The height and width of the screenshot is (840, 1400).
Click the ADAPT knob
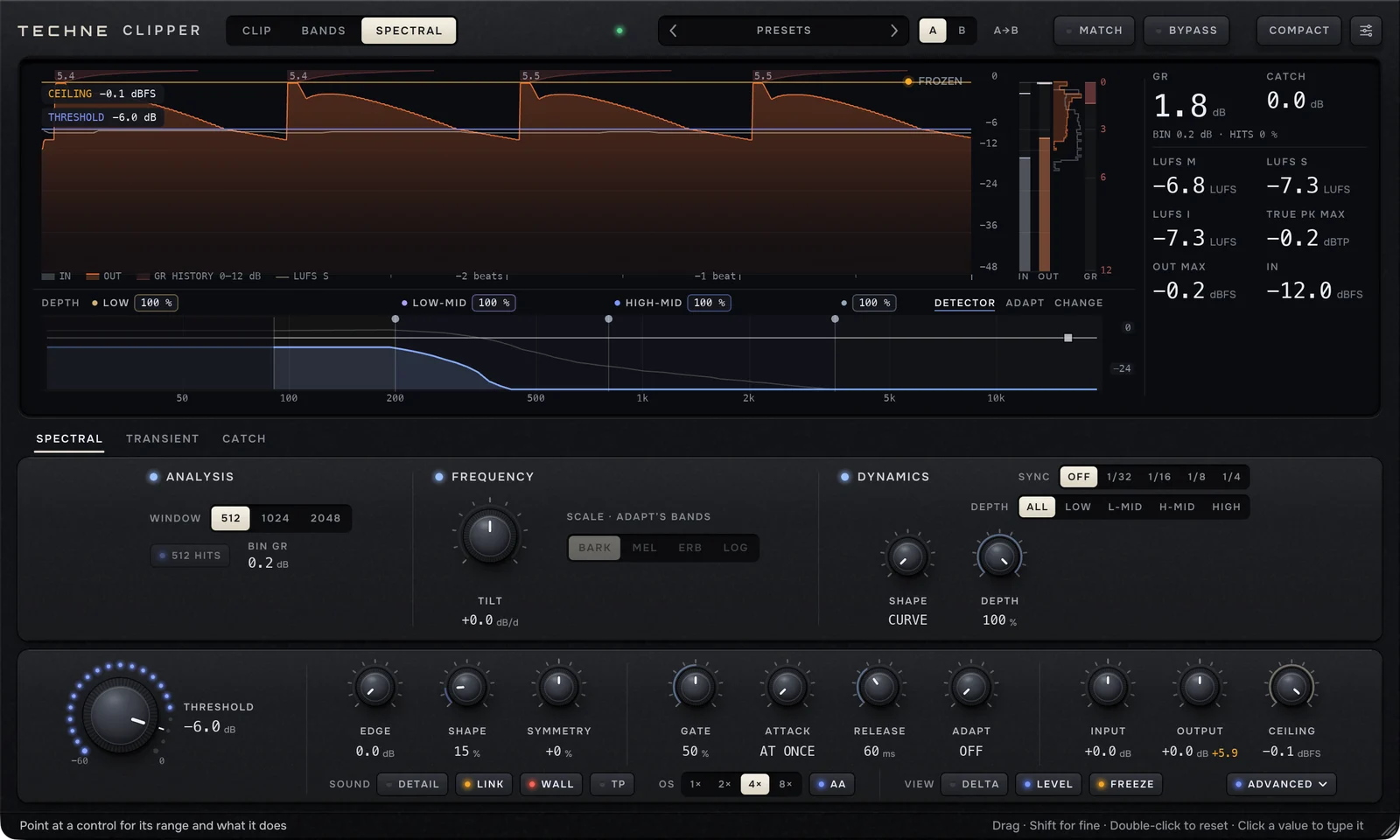pyautogui.click(x=971, y=688)
